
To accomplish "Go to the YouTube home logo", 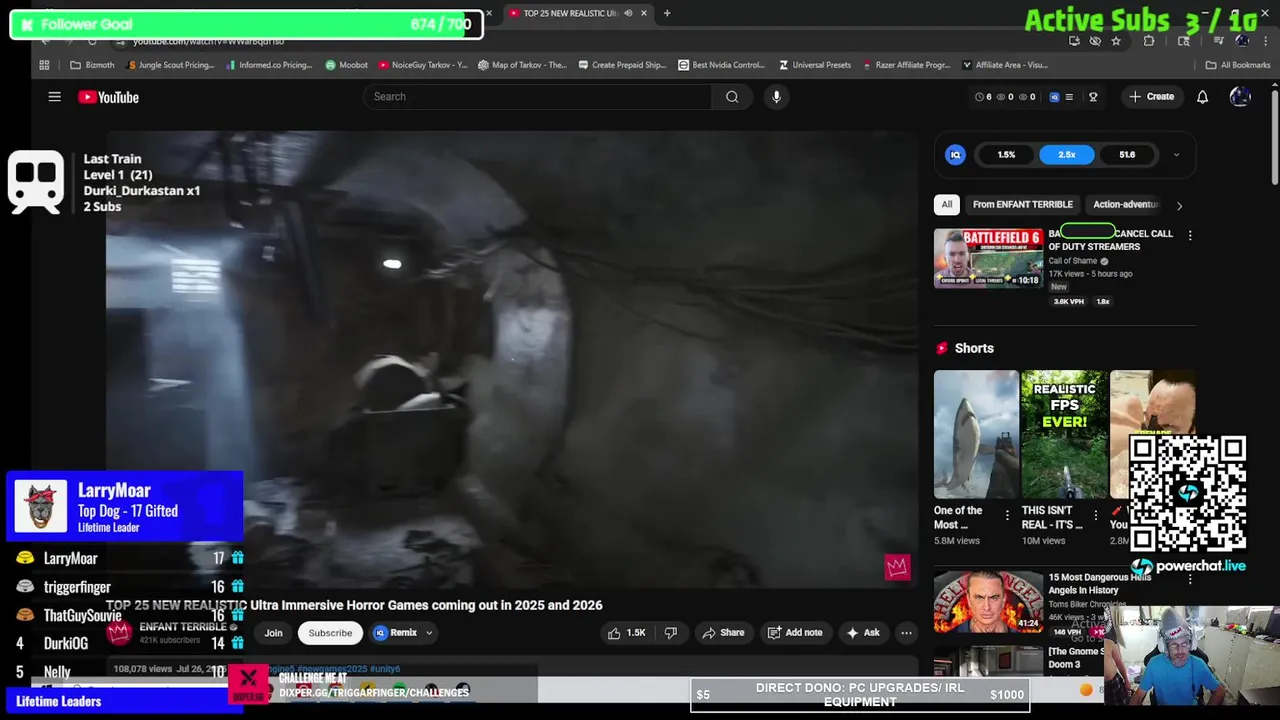I will 108,97.
